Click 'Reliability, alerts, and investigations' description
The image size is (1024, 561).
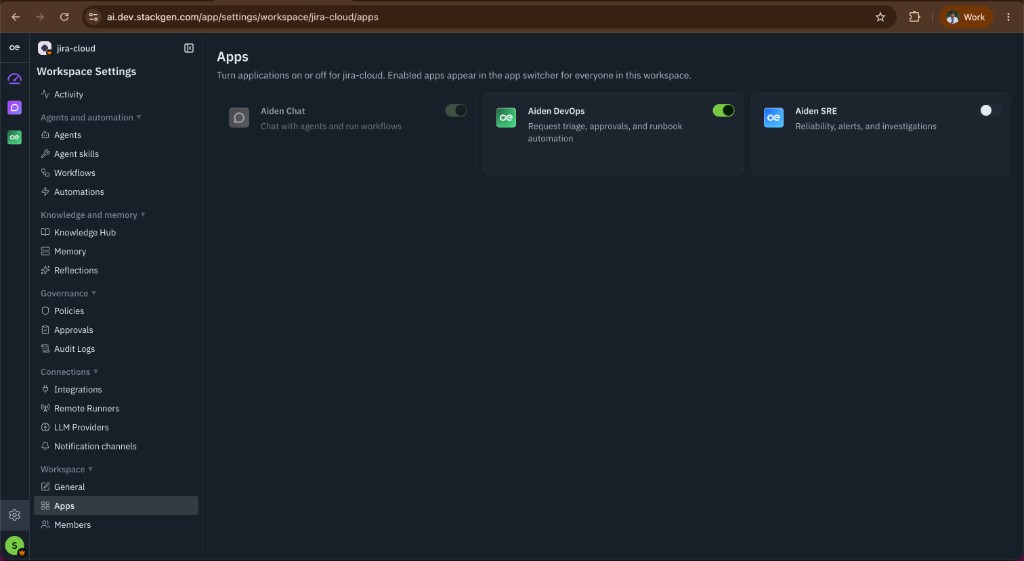click(x=865, y=126)
